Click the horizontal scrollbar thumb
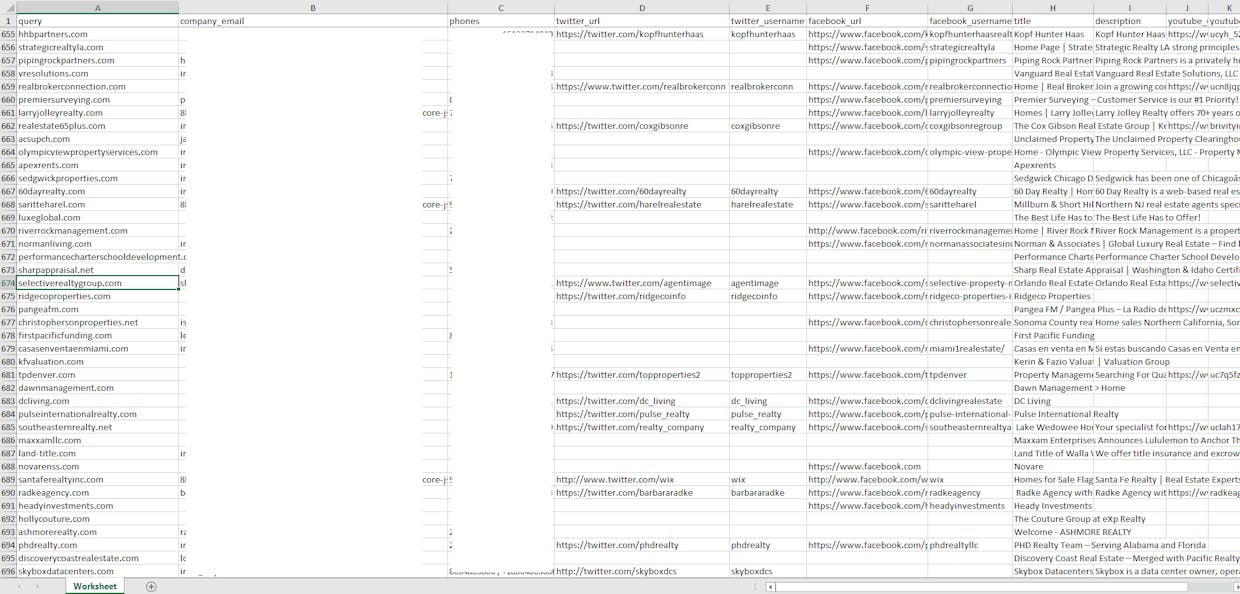The image size is (1240, 594). pyautogui.click(x=982, y=586)
